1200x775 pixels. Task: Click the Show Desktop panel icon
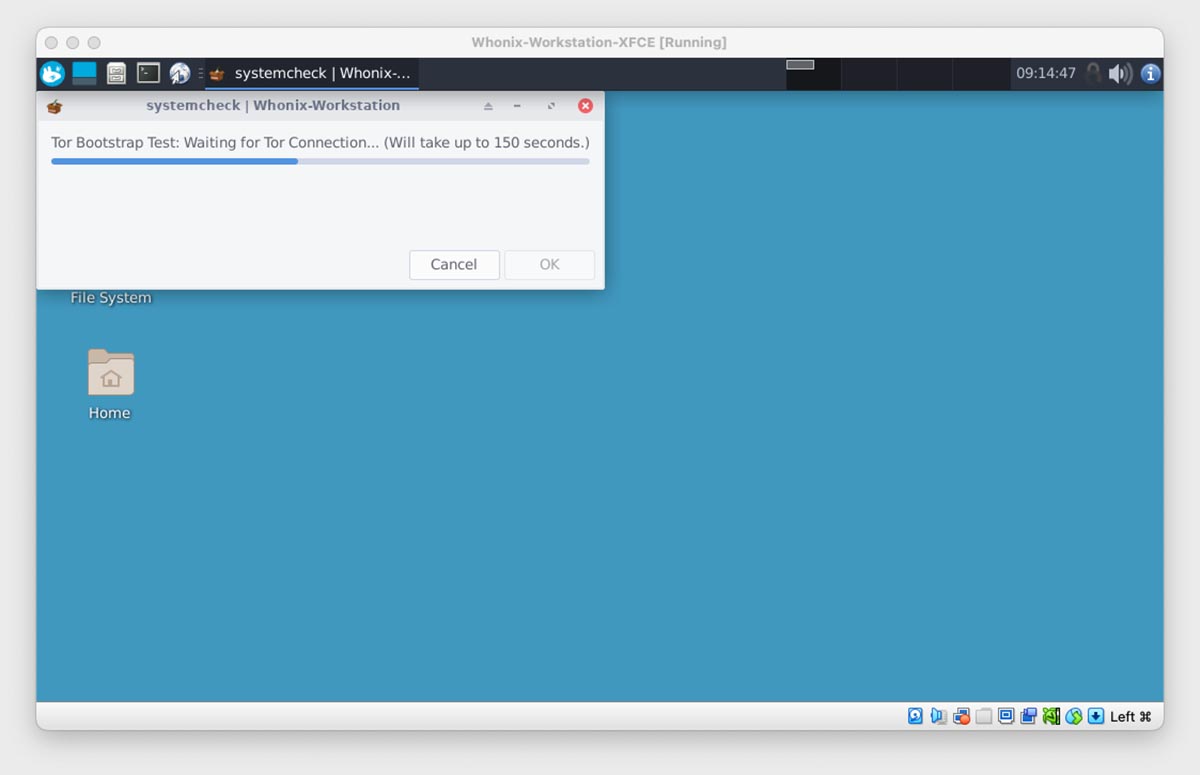coord(84,73)
